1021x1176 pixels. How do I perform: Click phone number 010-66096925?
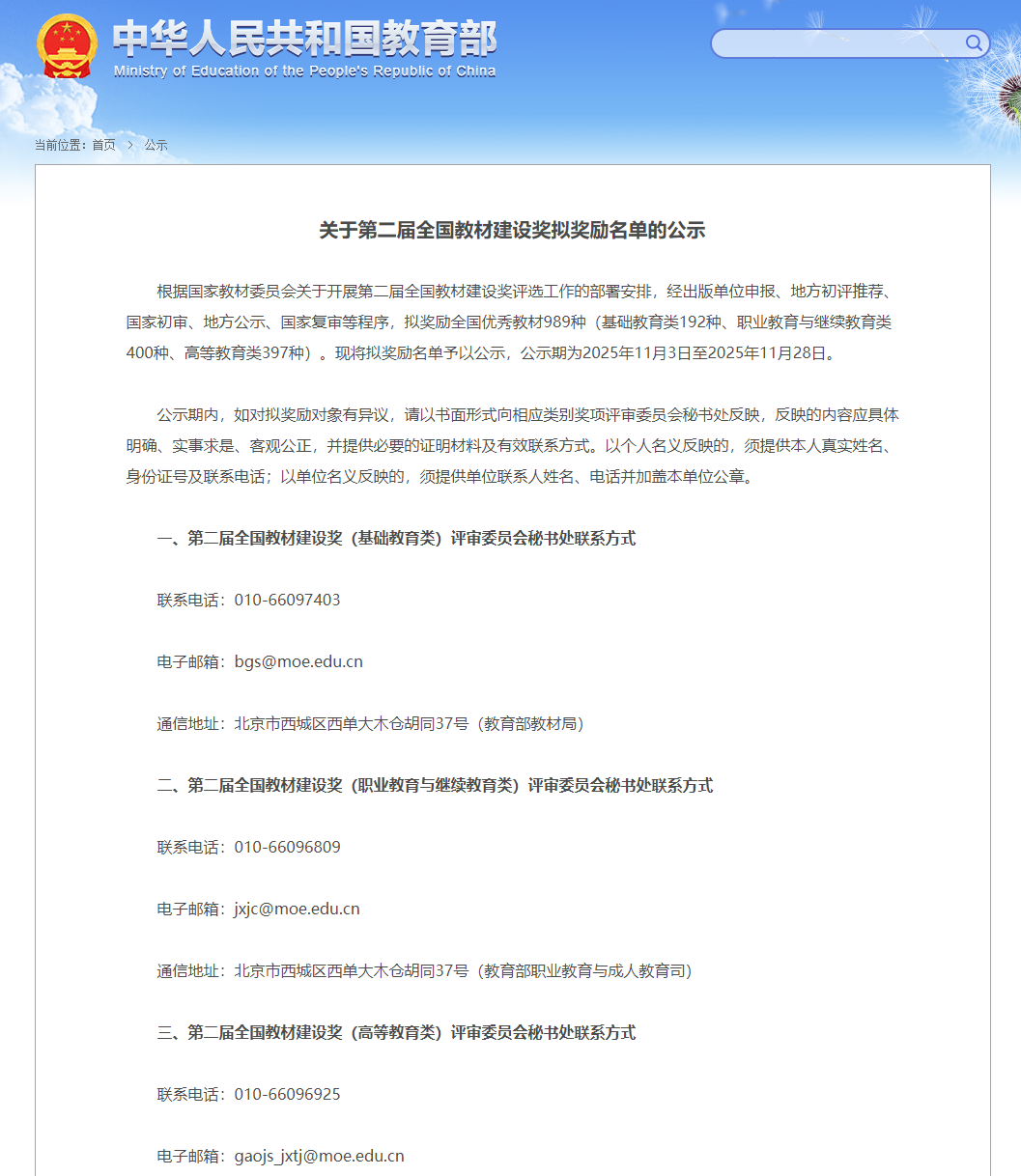(x=287, y=1094)
